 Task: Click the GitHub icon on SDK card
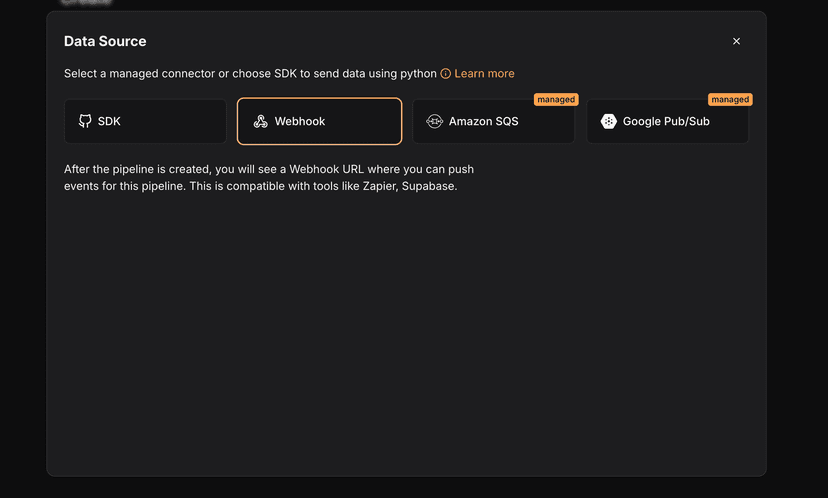(85, 121)
